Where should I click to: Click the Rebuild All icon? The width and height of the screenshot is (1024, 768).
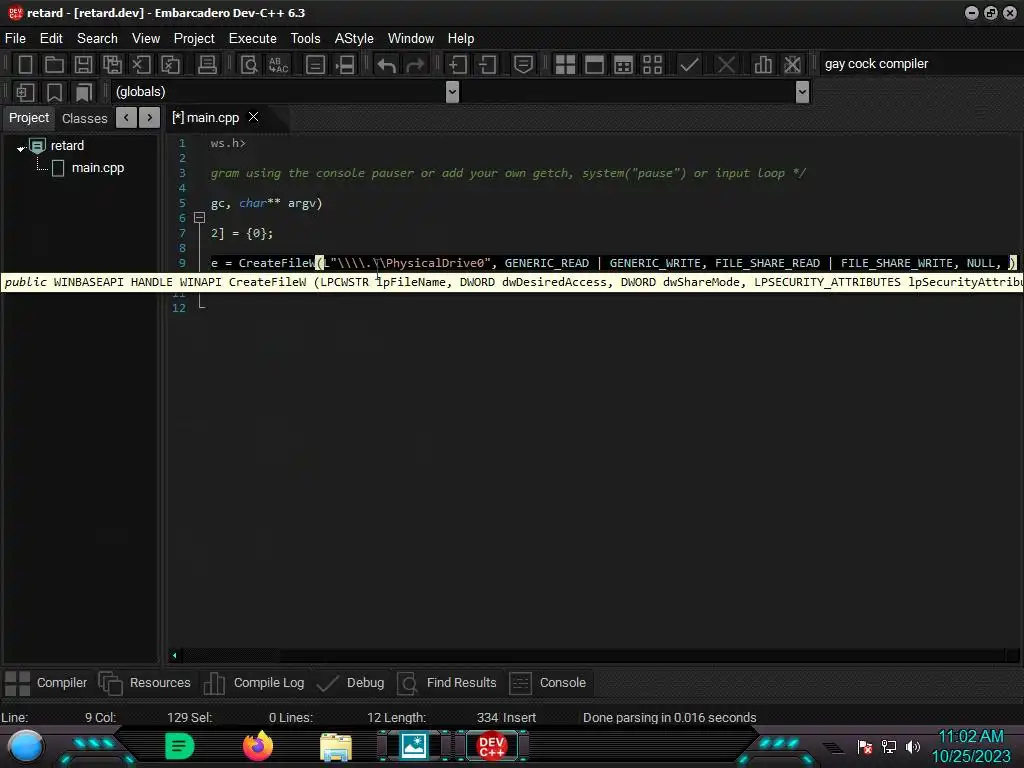[x=652, y=65]
